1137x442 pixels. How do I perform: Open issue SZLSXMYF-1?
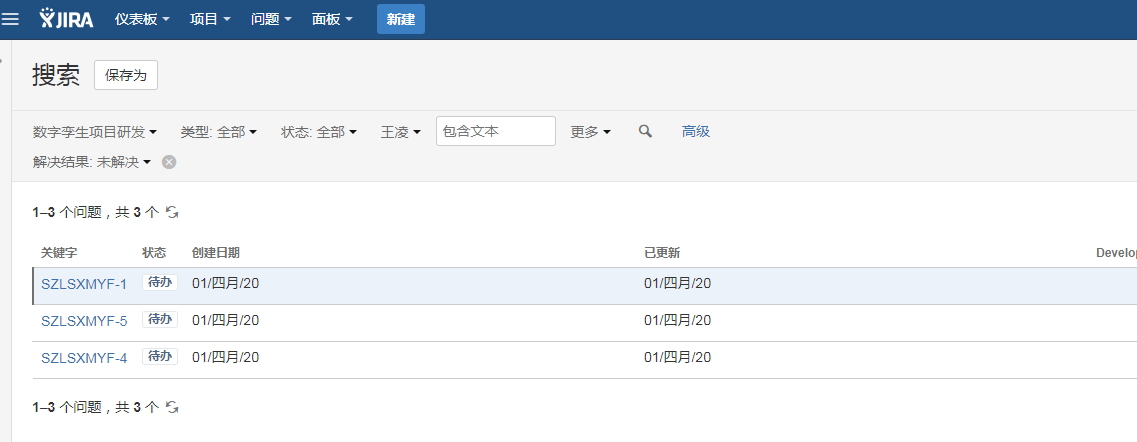tap(84, 284)
